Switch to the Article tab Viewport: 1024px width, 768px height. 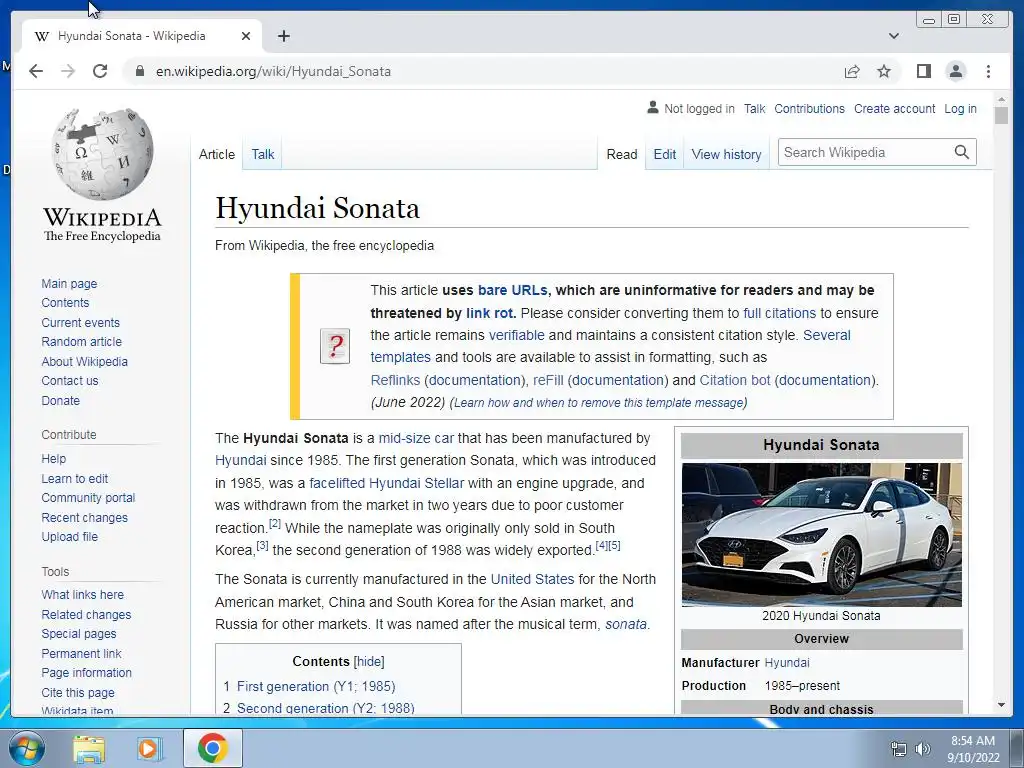[217, 154]
